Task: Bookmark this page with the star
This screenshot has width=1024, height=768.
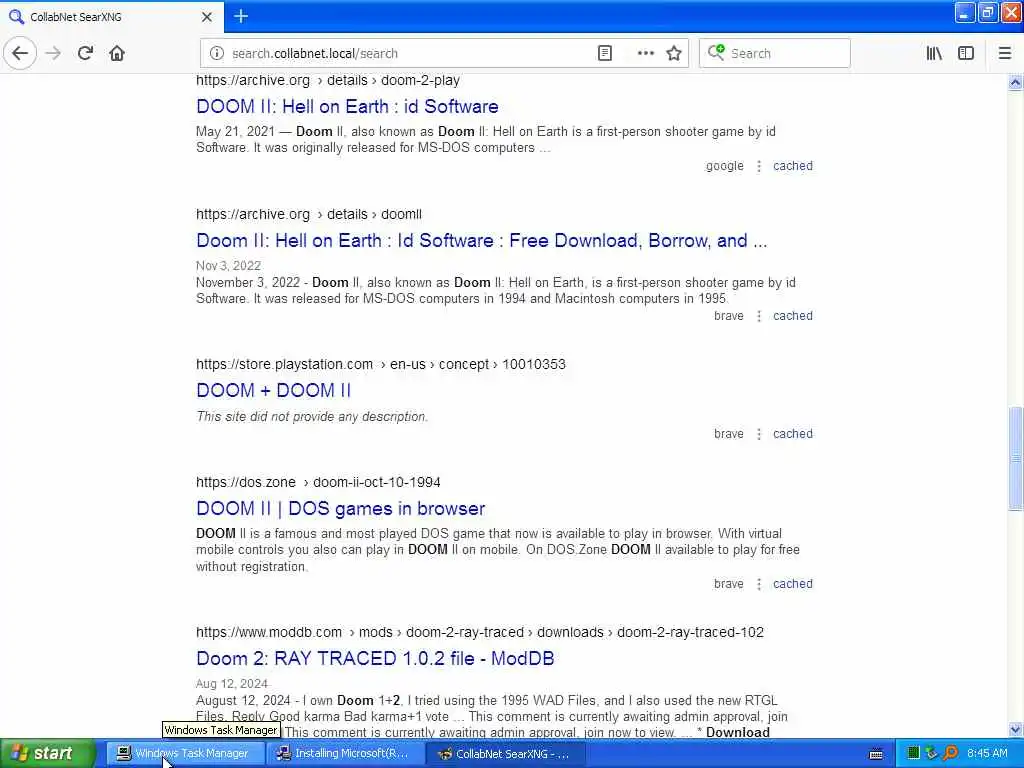Action: click(x=674, y=54)
